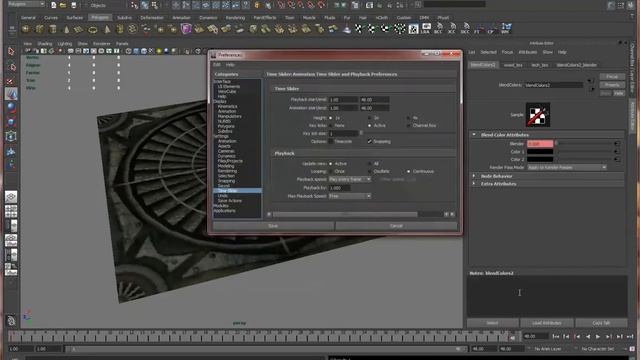Open the Playback speed dropdown
Viewport: 640px width, 360px height.
tap(350, 180)
